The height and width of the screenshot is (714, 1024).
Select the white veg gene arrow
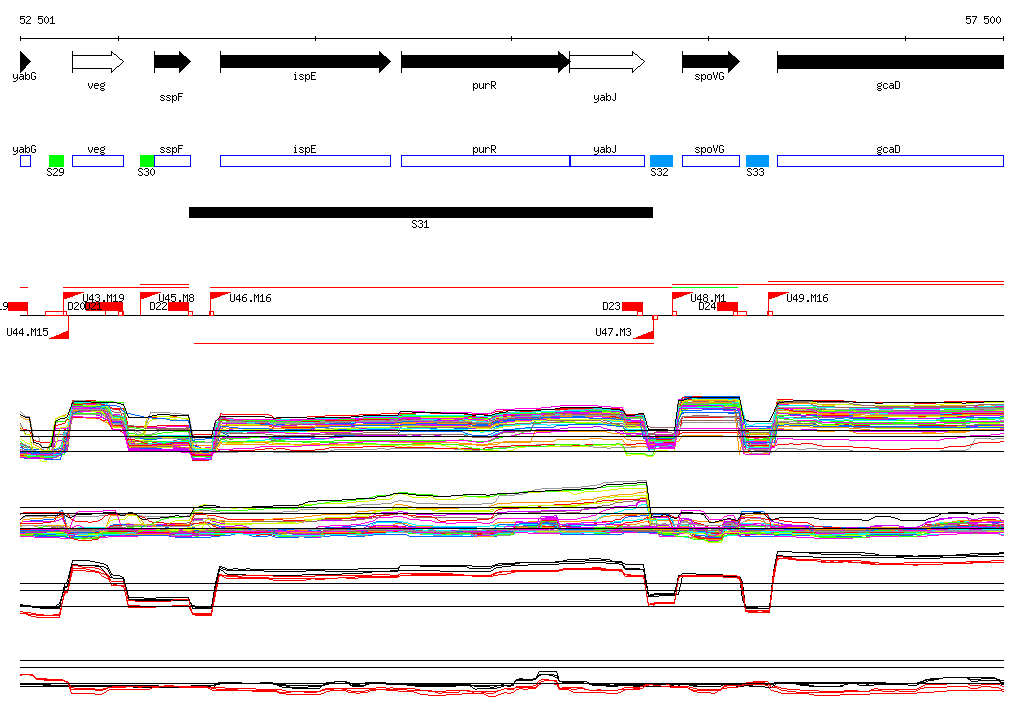[98, 62]
